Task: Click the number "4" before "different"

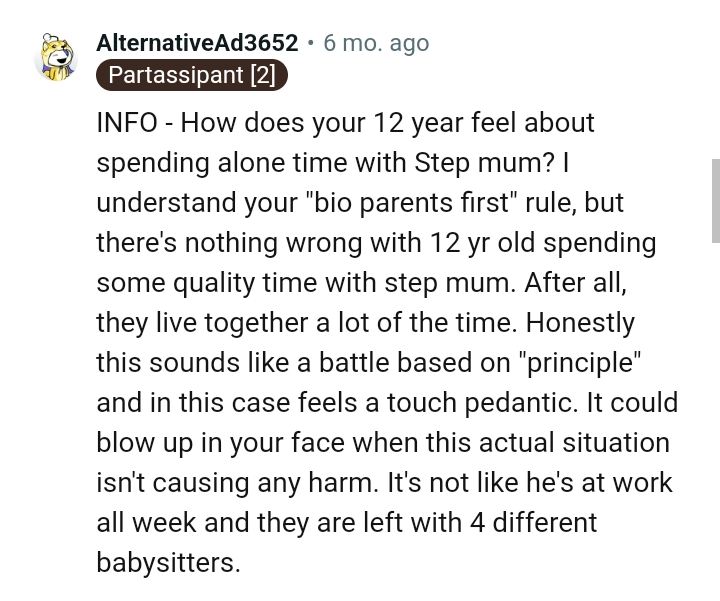Action: [x=478, y=523]
